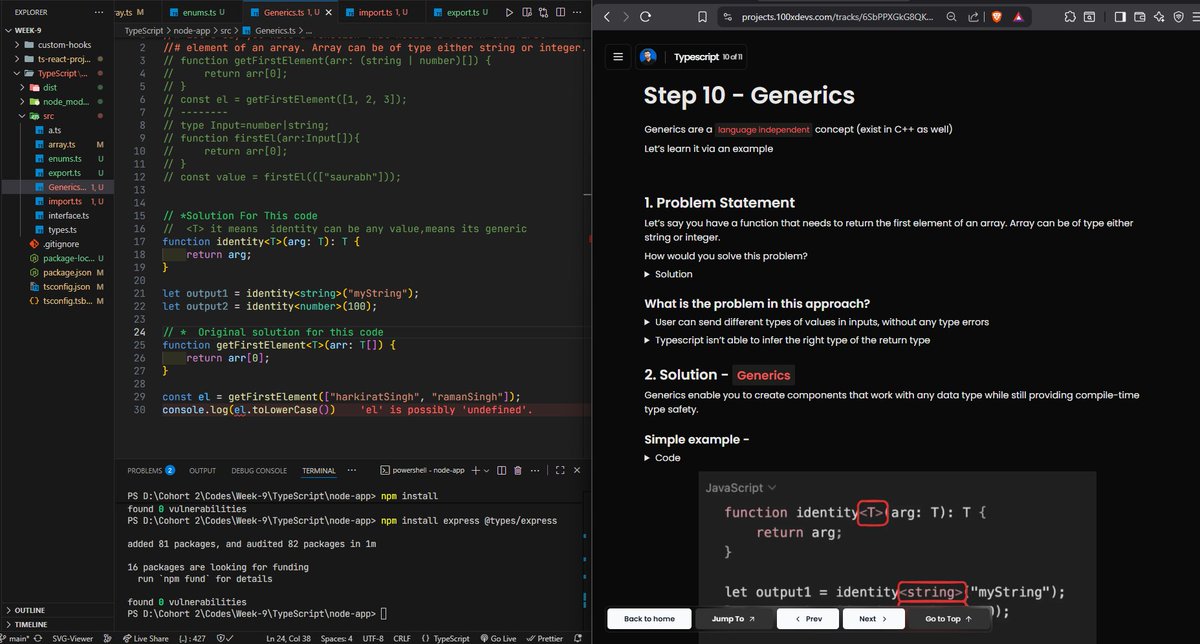Open the hamburger menu on the Typescript page
This screenshot has width=1200, height=644.
pyautogui.click(x=618, y=57)
